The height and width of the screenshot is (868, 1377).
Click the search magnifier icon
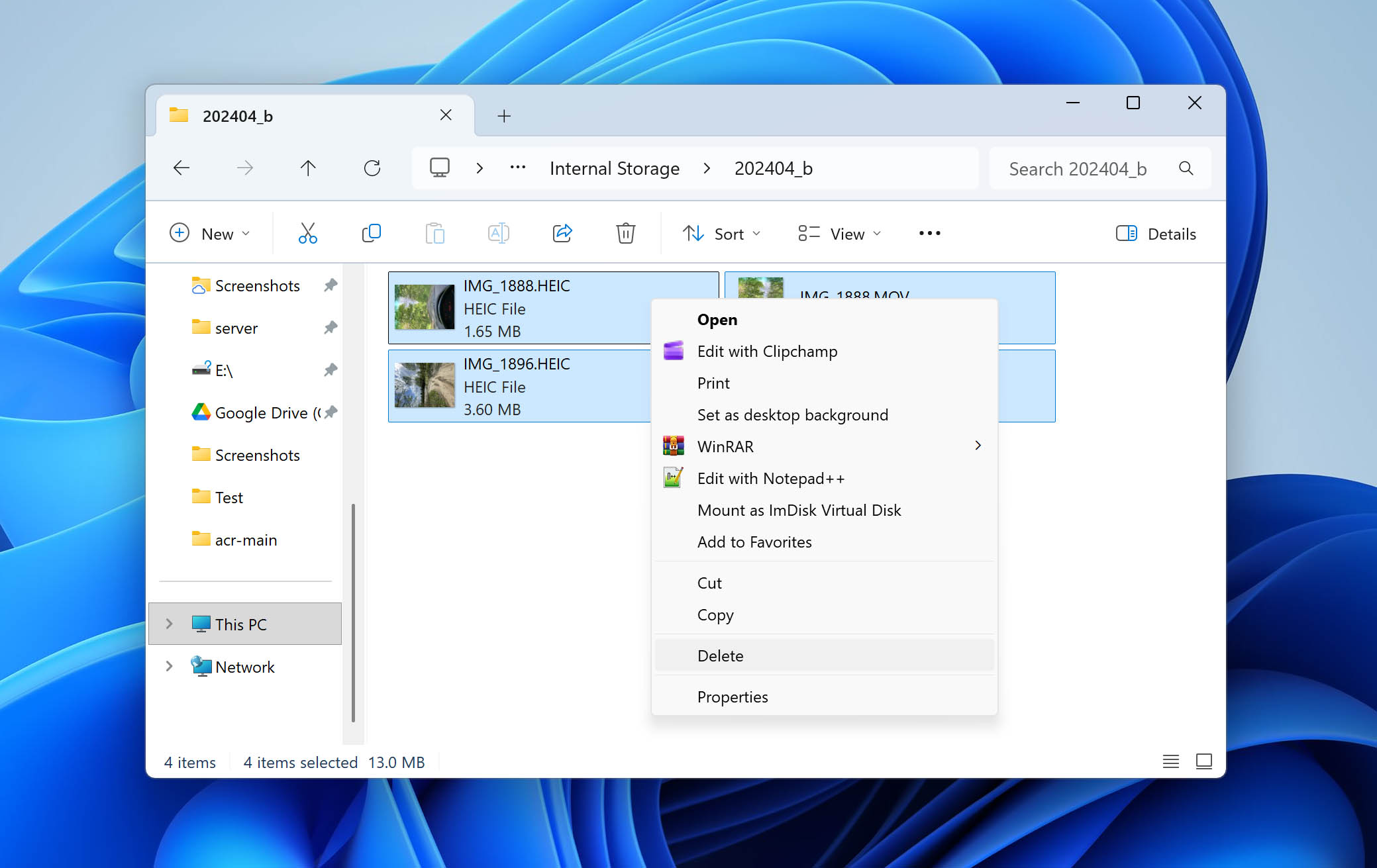click(x=1186, y=168)
